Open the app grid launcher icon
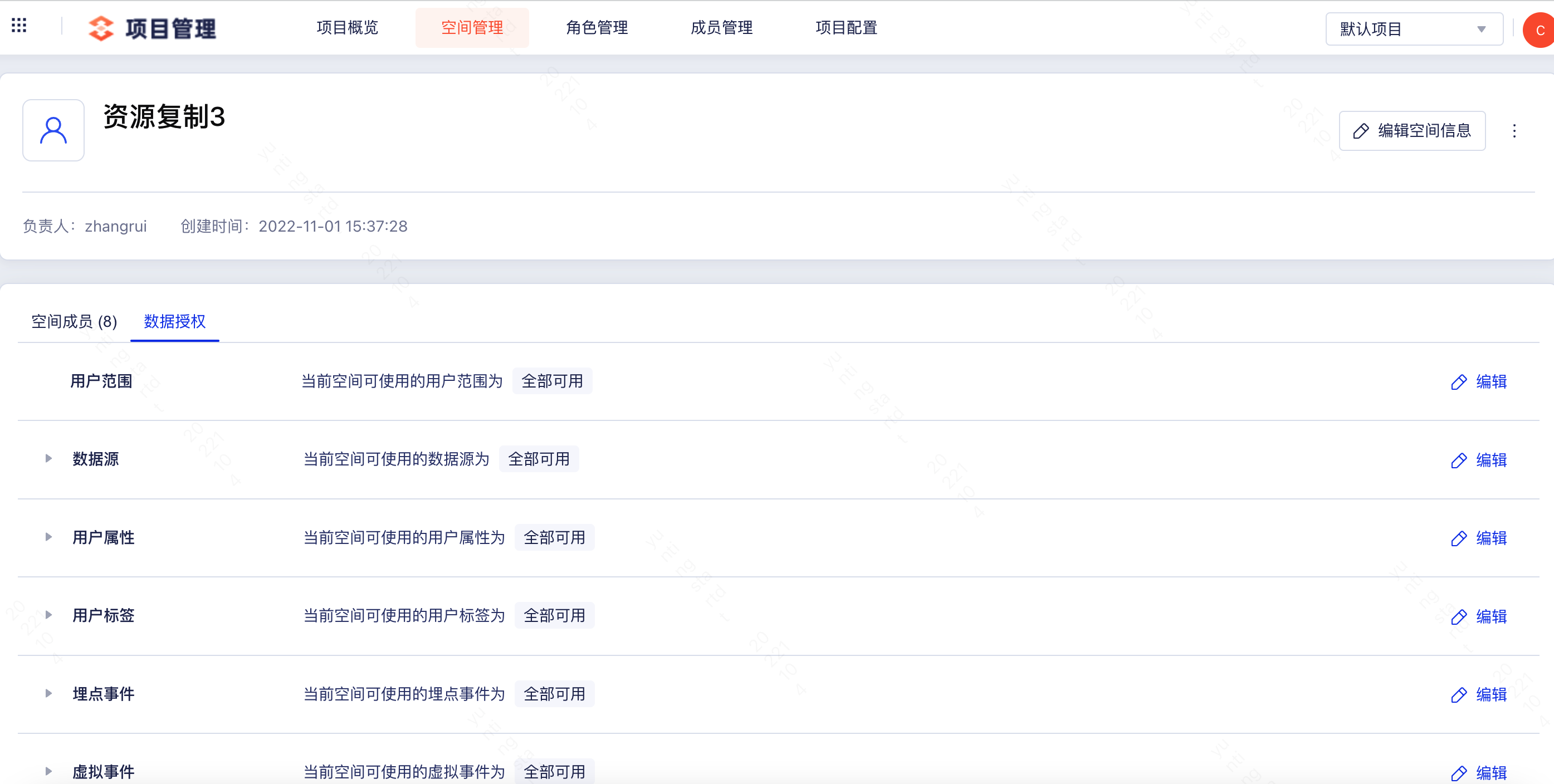1554x784 pixels. pos(19,25)
